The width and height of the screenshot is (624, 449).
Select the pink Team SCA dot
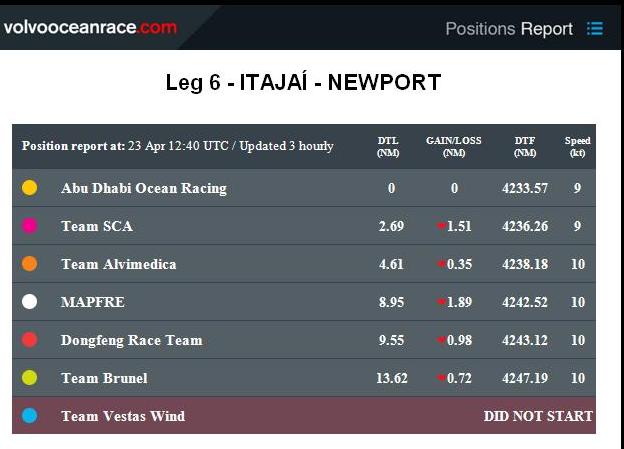(30, 226)
